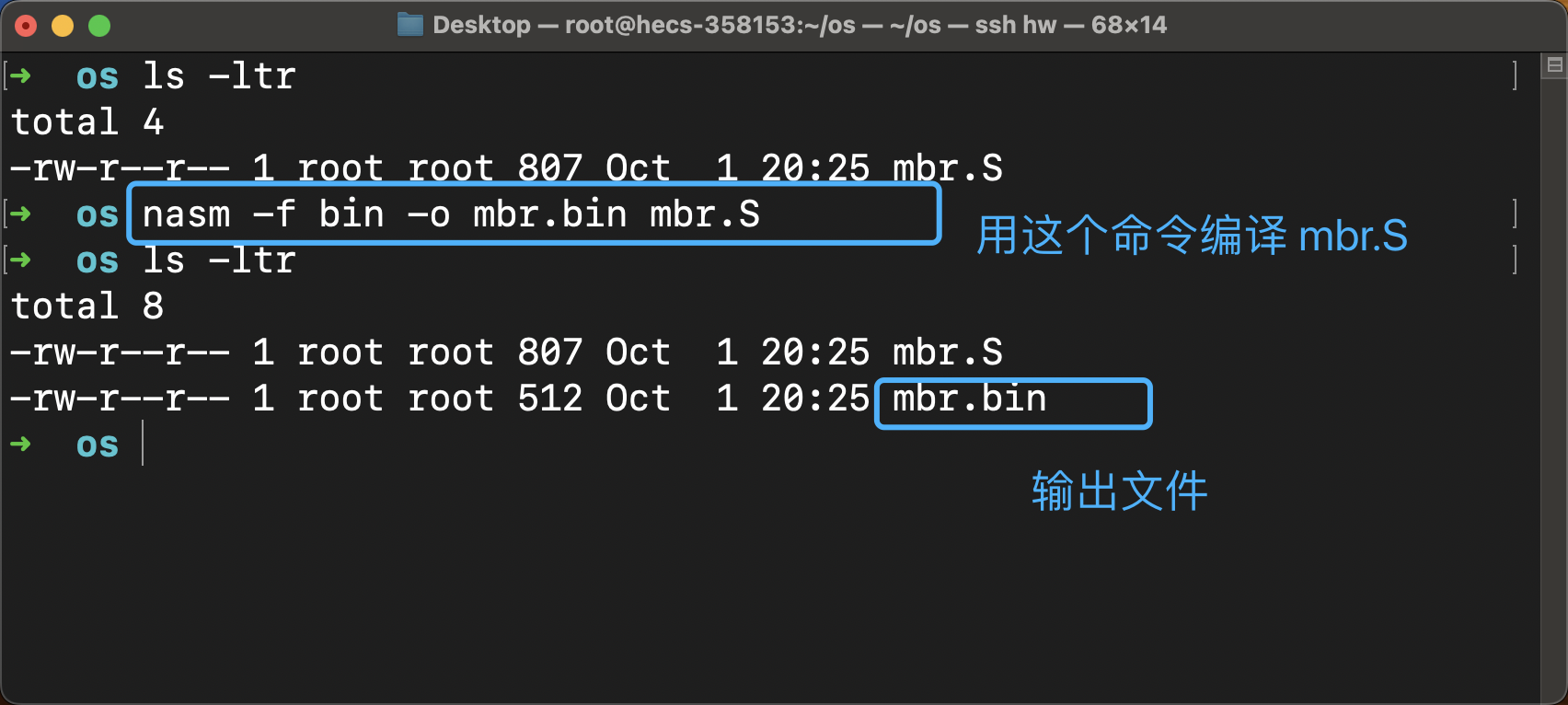The width and height of the screenshot is (1568, 705).
Task: Minimize the terminal with the yellow button
Action: 63,26
